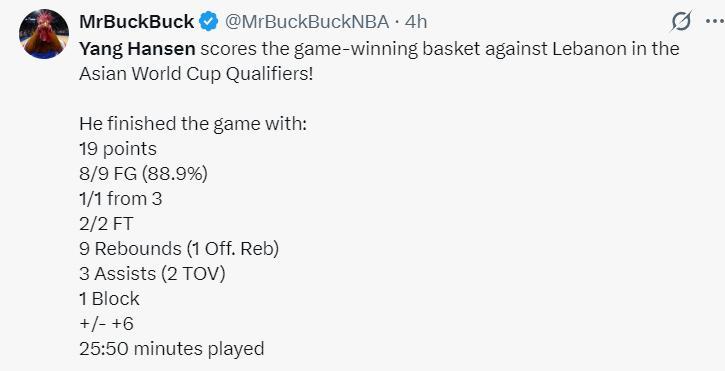The image size is (725, 371).
Task: Open MrBuckBuck's rooster profile picture
Action: [x=44, y=34]
